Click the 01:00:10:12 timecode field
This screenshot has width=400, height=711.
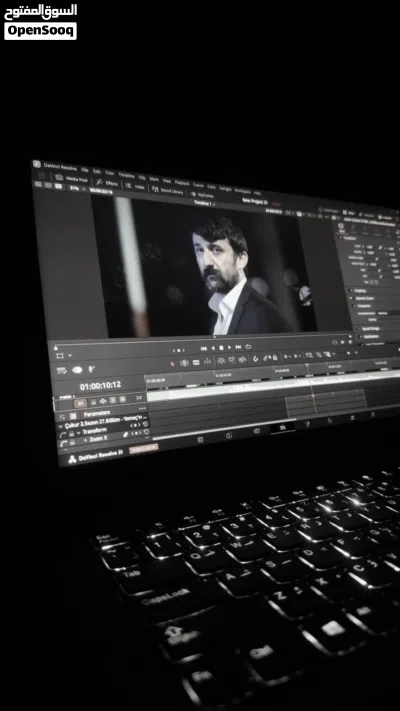[100, 386]
